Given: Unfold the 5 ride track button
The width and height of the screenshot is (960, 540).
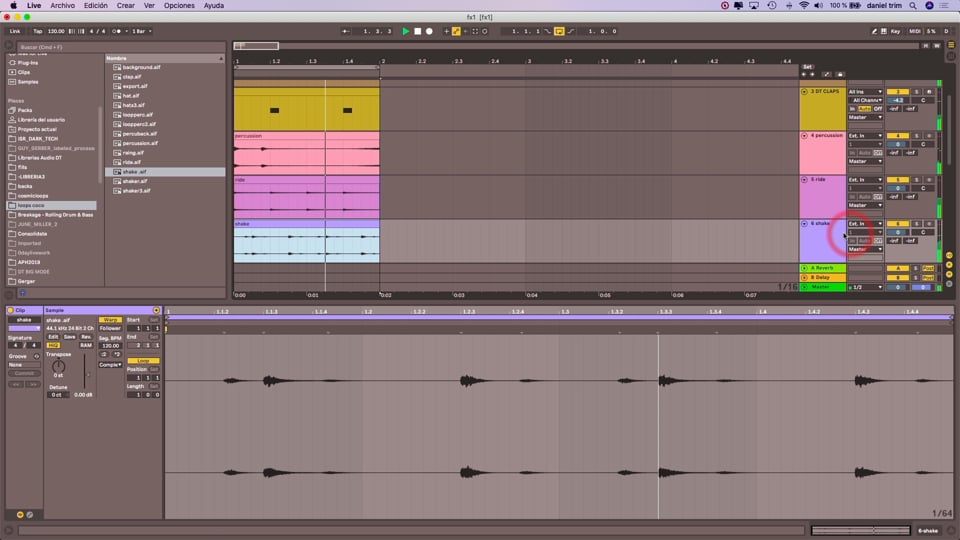Looking at the screenshot, I should tap(804, 180).
